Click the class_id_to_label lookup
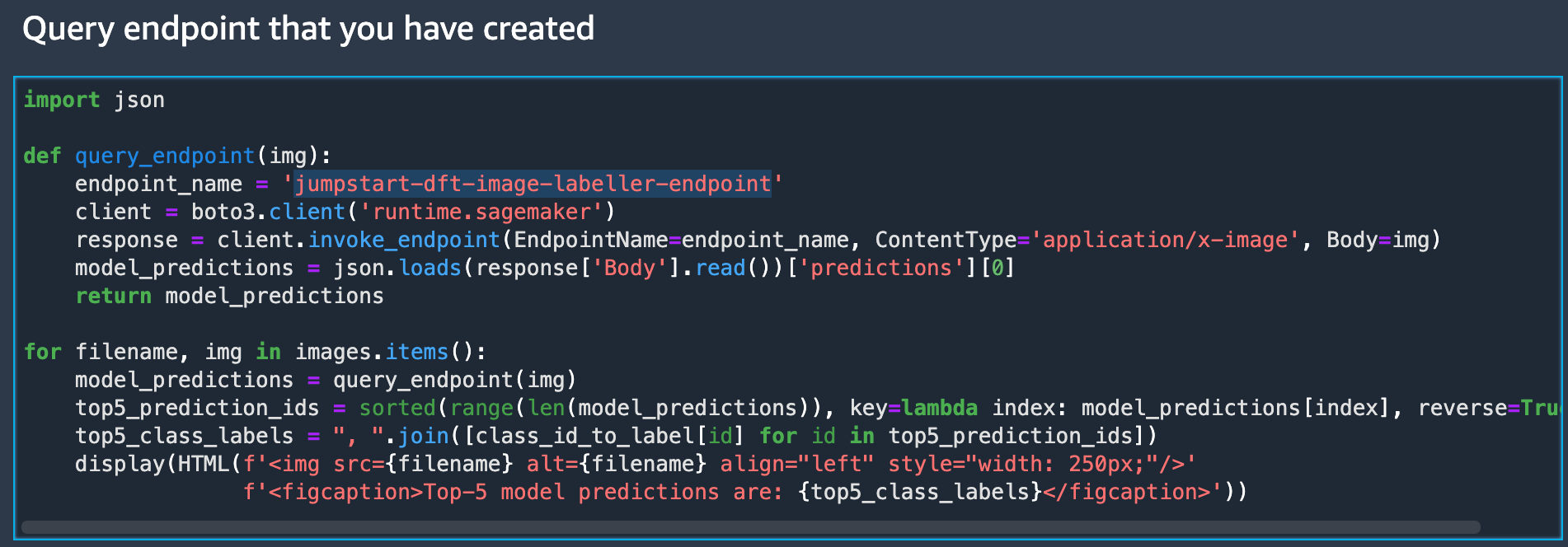1568x547 pixels. click(x=585, y=436)
